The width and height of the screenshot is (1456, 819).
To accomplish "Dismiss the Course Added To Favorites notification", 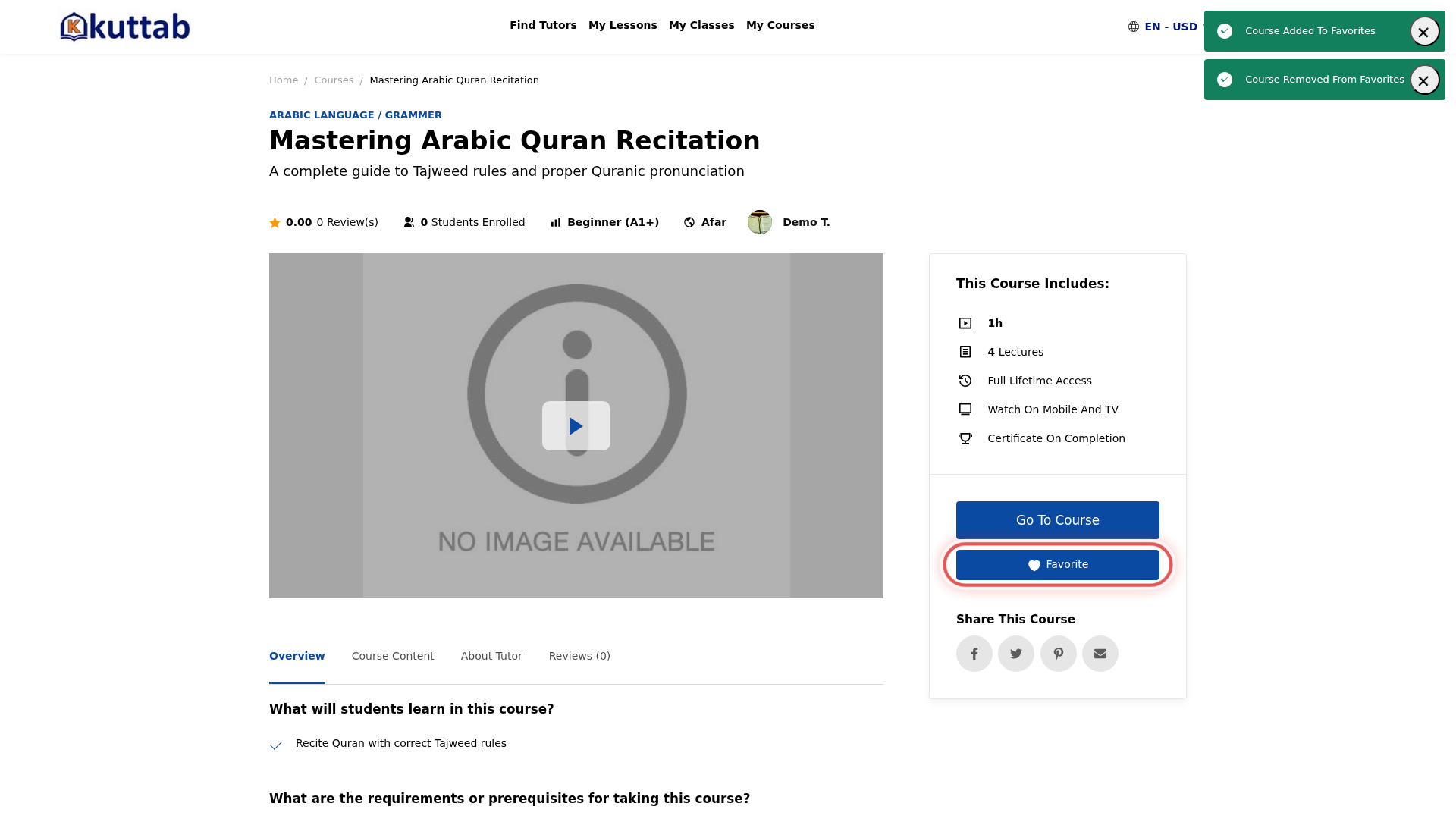I will point(1424,32).
